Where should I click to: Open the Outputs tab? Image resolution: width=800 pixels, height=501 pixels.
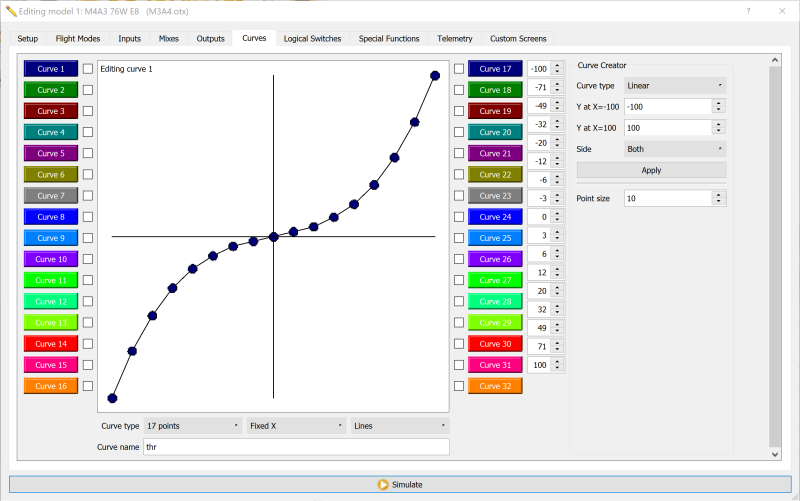tap(211, 38)
